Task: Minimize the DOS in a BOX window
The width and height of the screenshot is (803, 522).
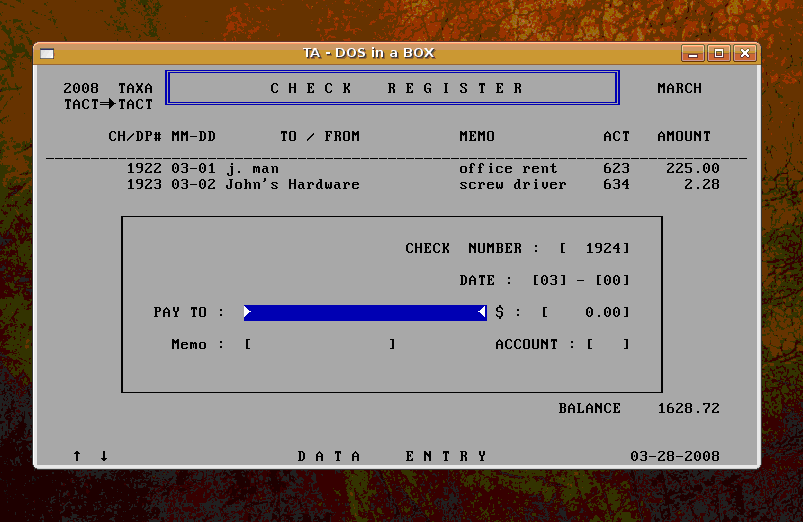Action: pos(692,54)
